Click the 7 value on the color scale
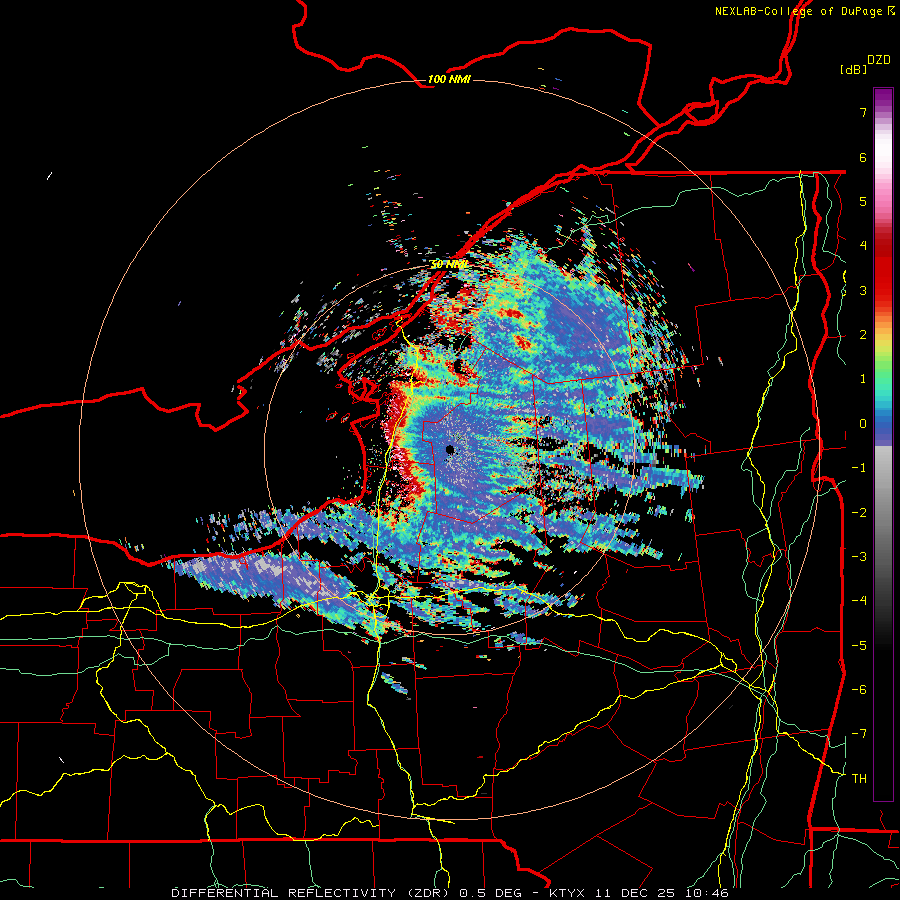The width and height of the screenshot is (900, 900). coord(863,112)
